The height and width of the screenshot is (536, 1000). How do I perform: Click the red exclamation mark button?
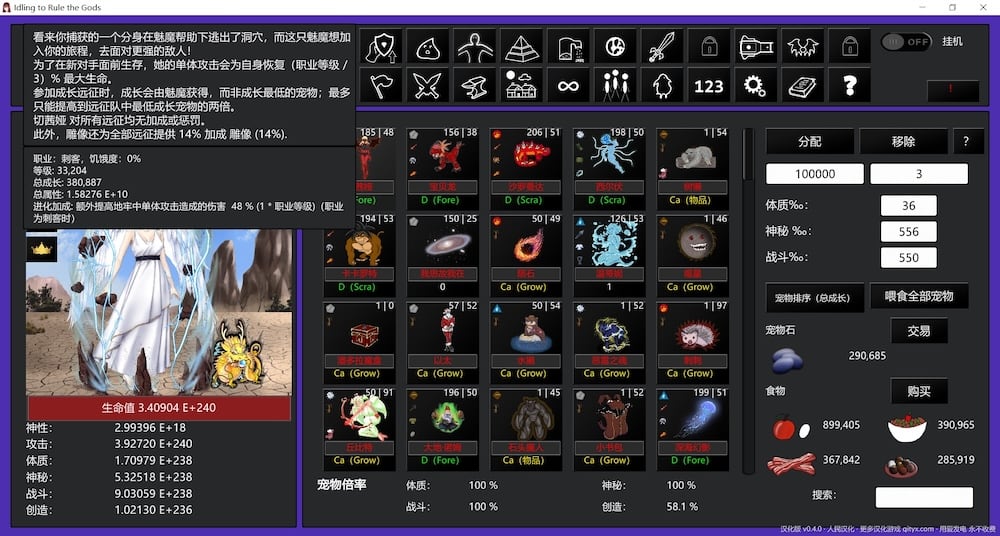pos(953,91)
